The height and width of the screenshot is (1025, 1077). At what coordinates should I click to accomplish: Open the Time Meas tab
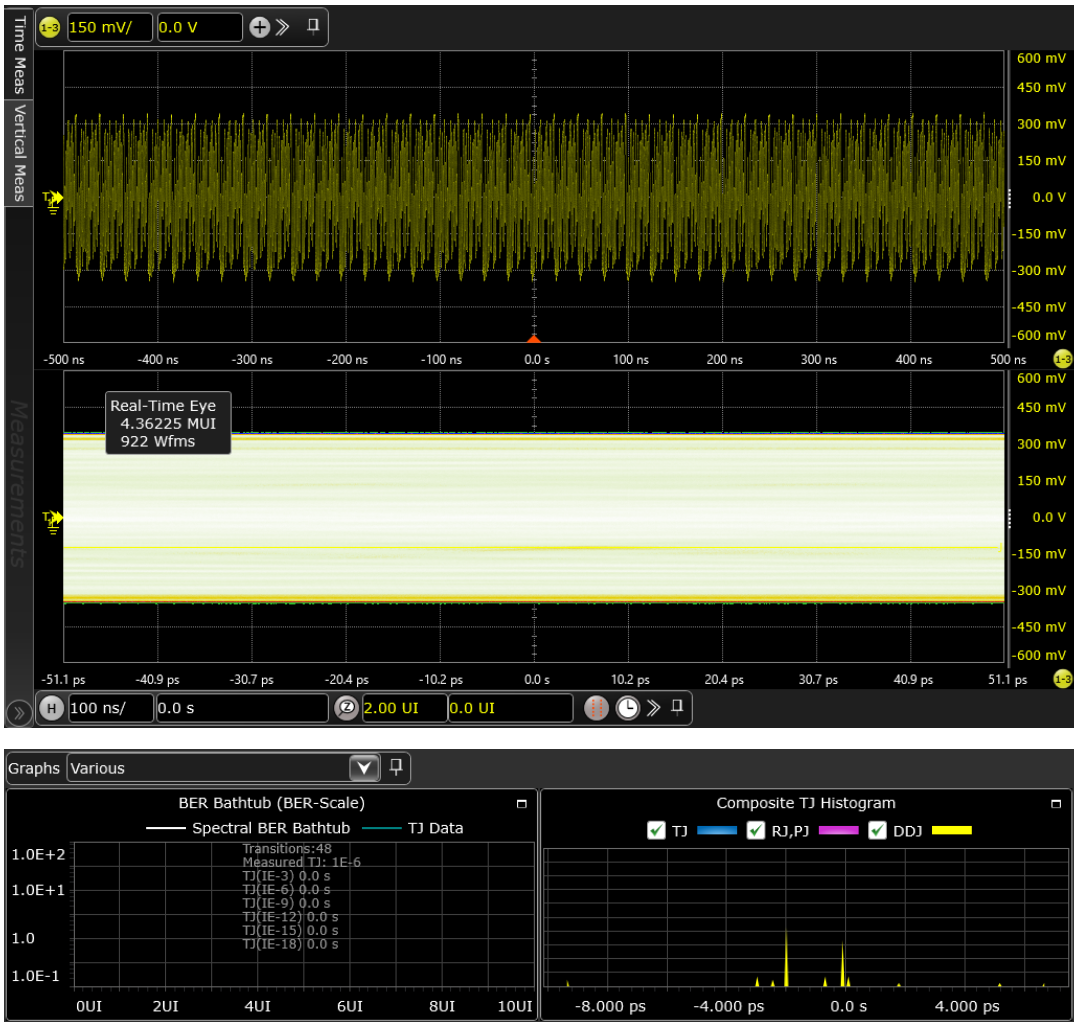click(x=18, y=54)
